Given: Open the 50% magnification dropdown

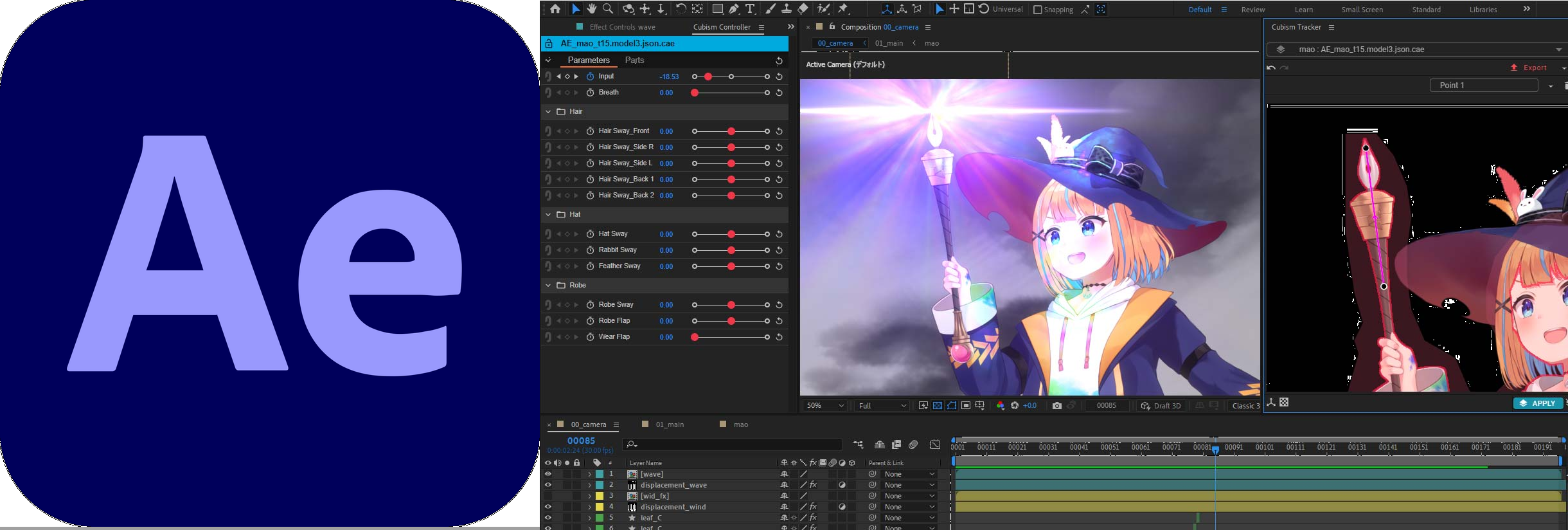Looking at the screenshot, I should pos(826,406).
